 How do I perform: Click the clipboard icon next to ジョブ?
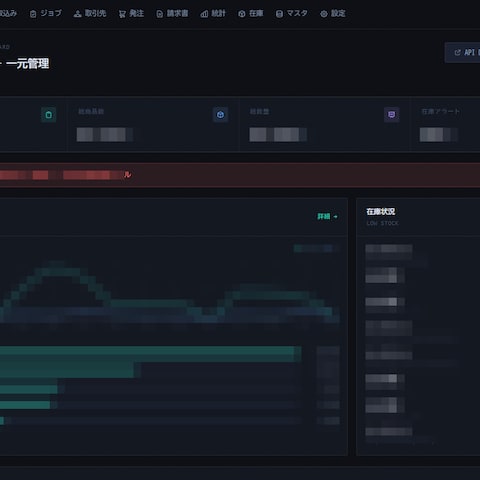[33, 14]
